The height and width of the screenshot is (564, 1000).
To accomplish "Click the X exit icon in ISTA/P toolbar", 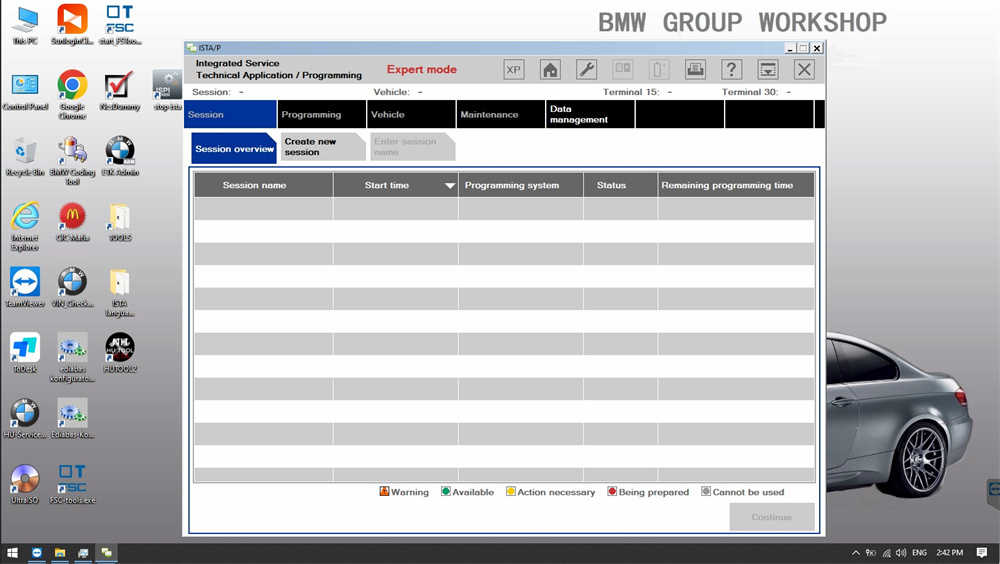I will [x=804, y=70].
